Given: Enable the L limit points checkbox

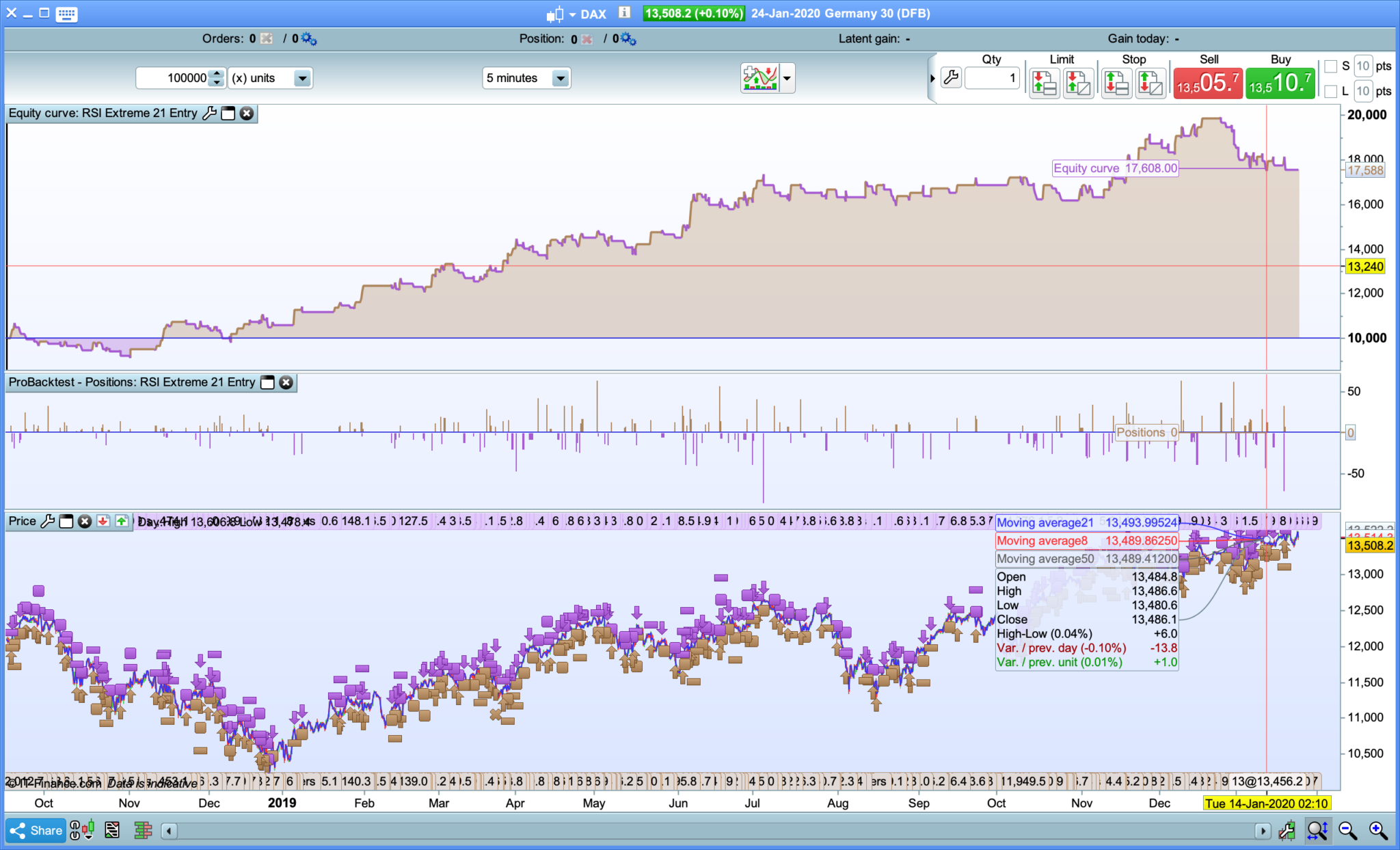Looking at the screenshot, I should [x=1330, y=91].
